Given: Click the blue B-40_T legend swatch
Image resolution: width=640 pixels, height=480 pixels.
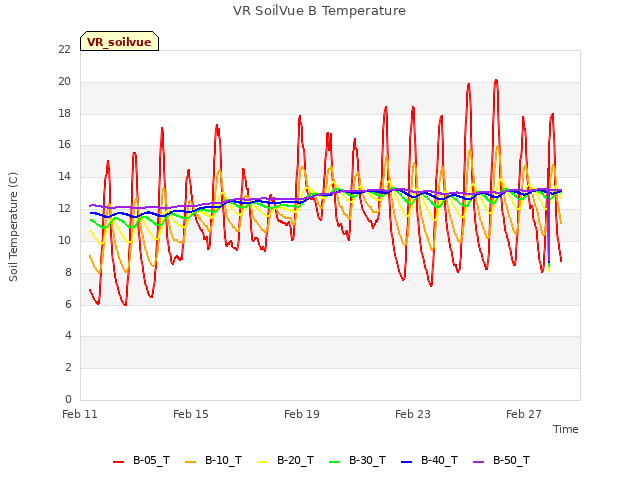Looking at the screenshot, I should coord(407,462).
